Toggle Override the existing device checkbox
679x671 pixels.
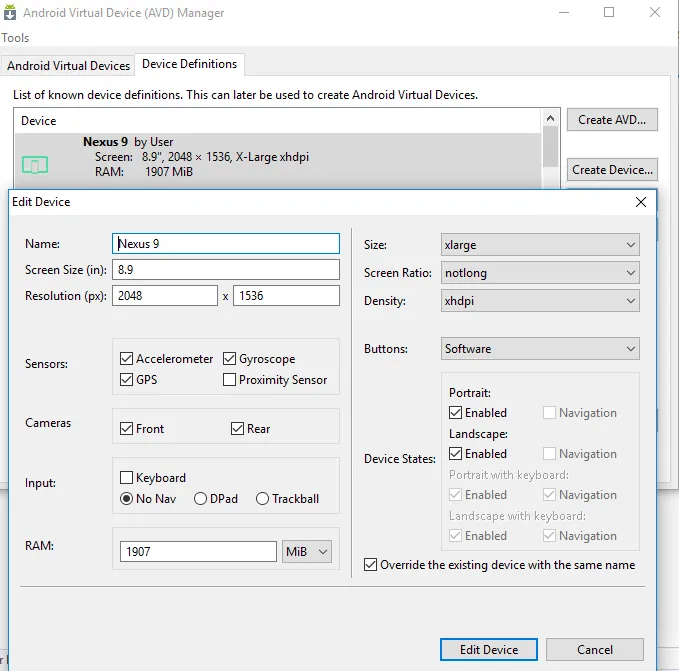[x=370, y=565]
